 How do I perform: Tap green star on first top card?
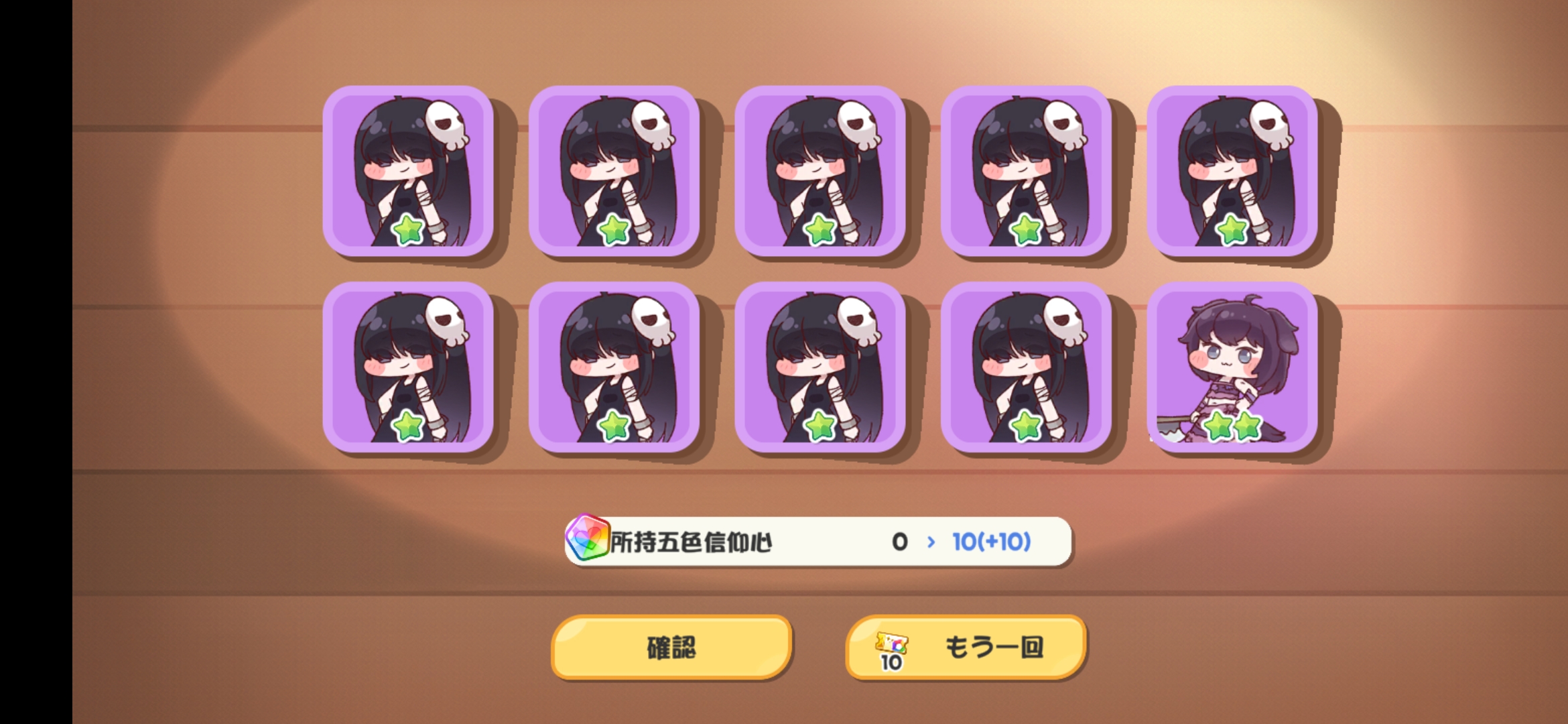408,231
